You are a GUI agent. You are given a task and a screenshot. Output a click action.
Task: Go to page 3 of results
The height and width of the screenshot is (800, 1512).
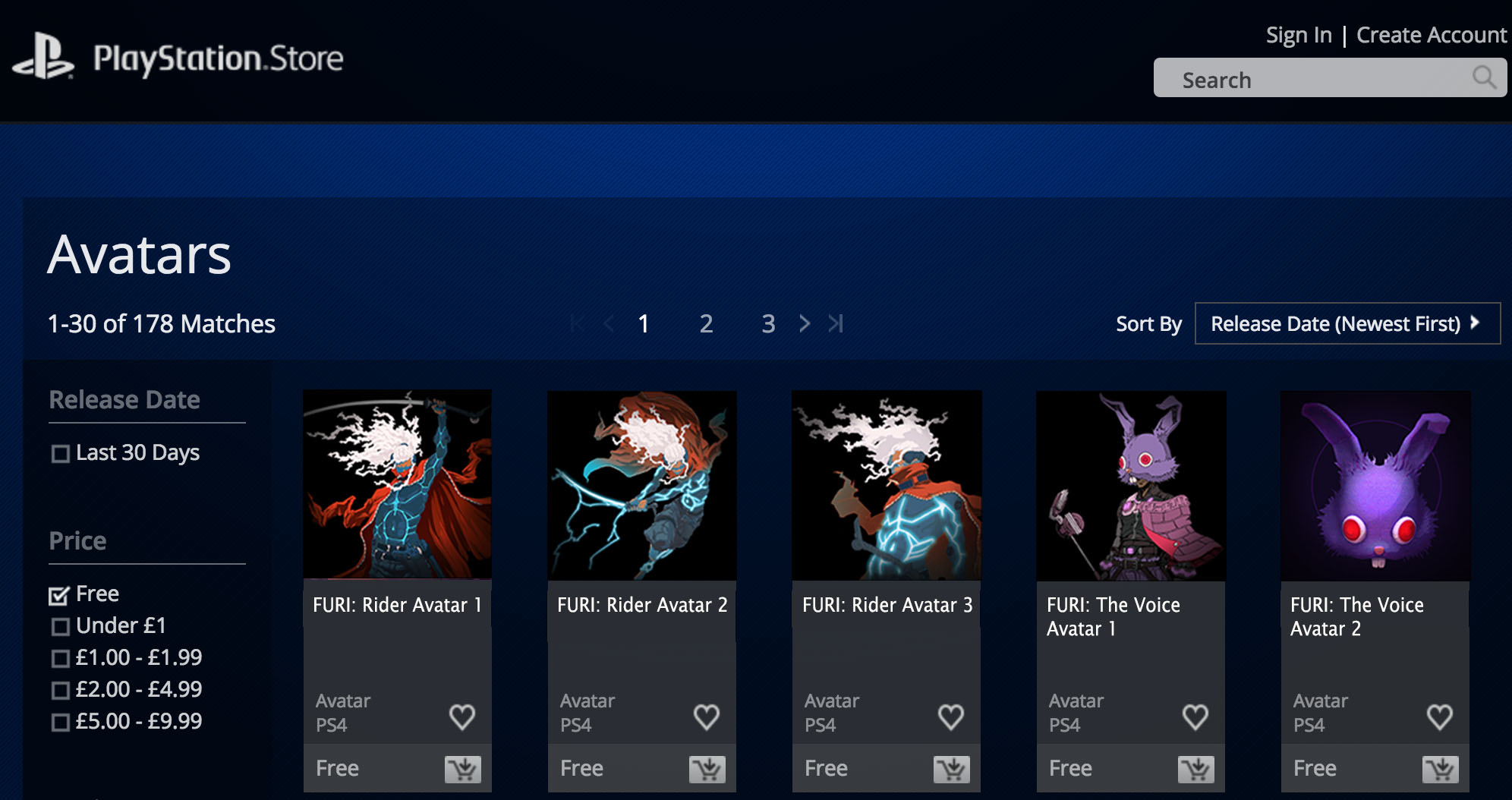768,324
